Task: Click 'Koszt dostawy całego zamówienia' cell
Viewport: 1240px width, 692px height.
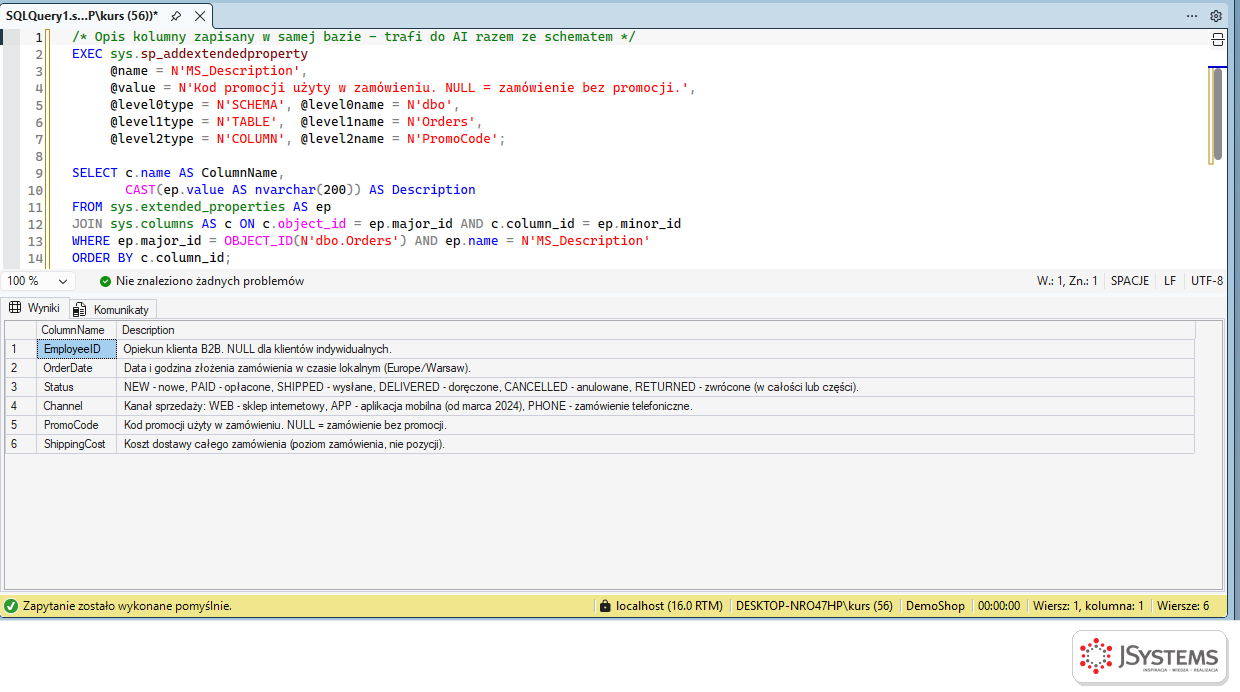Action: (x=656, y=444)
